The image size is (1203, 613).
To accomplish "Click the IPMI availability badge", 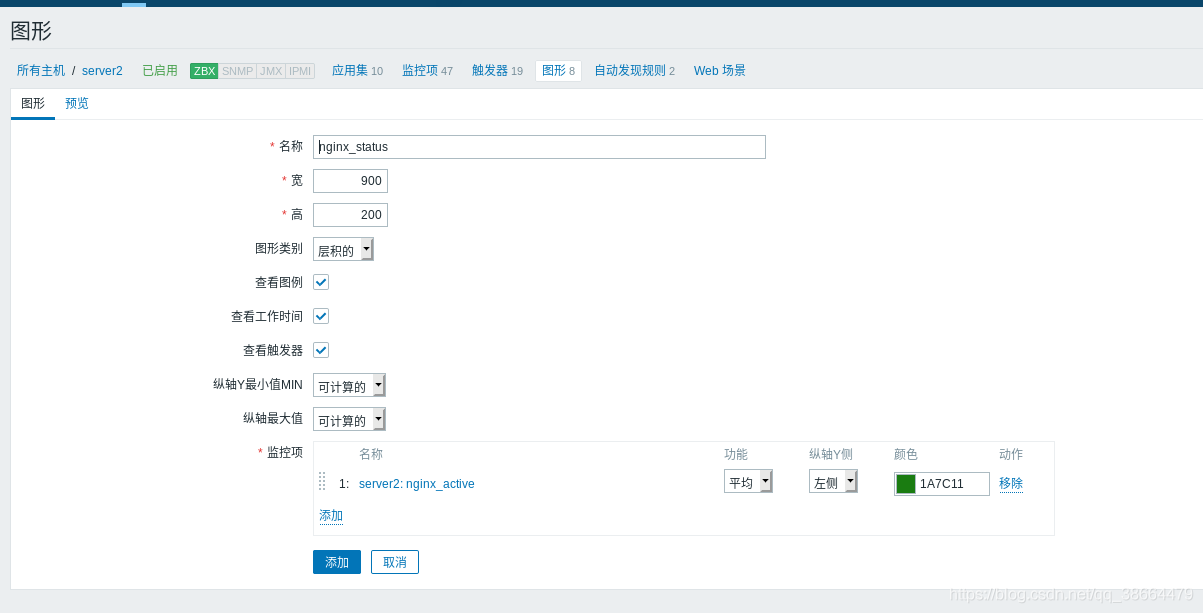I will tap(300, 71).
